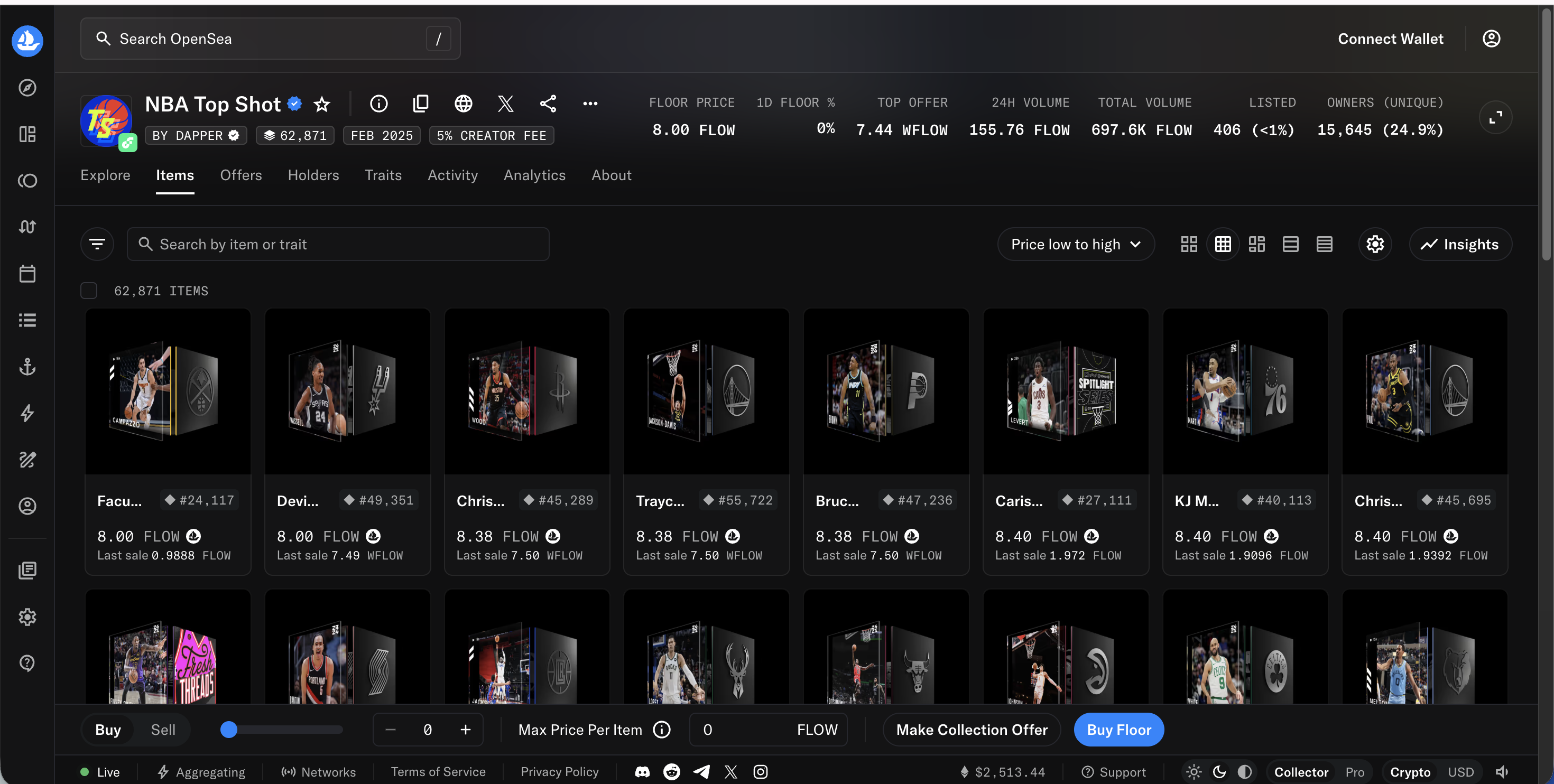Screen dimensions: 1554x784
Task: Open Terms of Service link
Action: 438,772
